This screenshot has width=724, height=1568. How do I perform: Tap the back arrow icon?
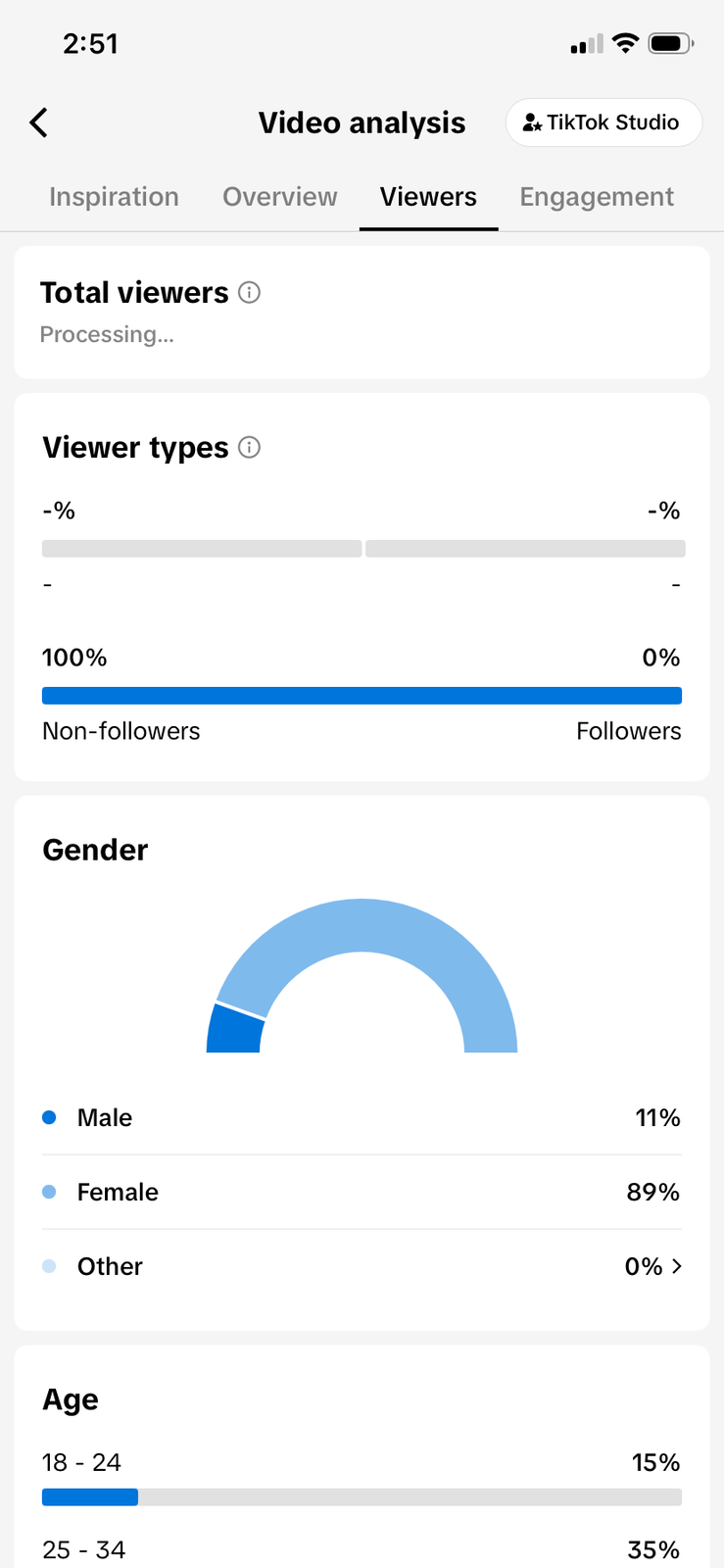(39, 123)
